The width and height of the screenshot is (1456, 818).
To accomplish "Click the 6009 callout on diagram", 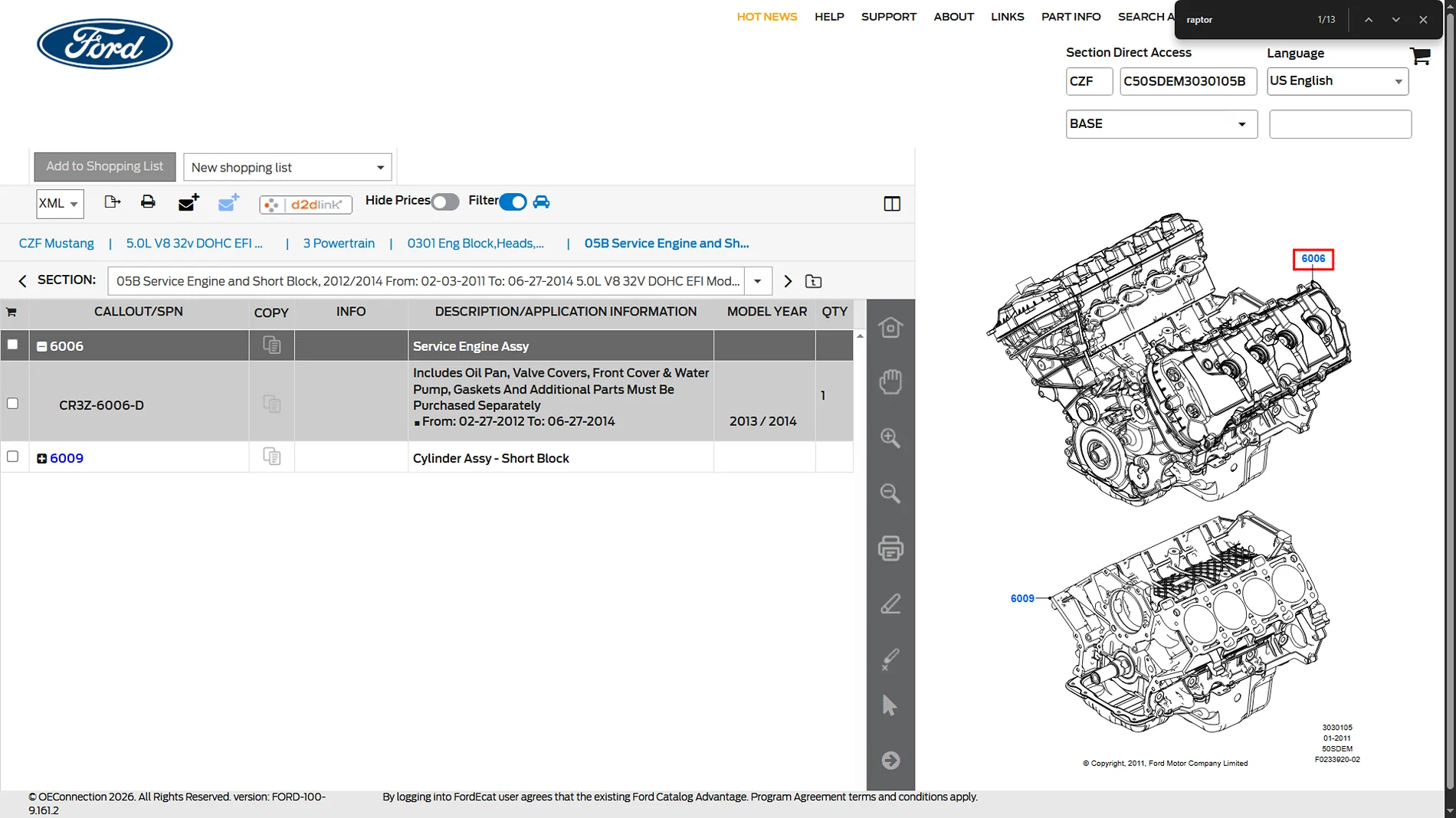I will (x=1022, y=598).
